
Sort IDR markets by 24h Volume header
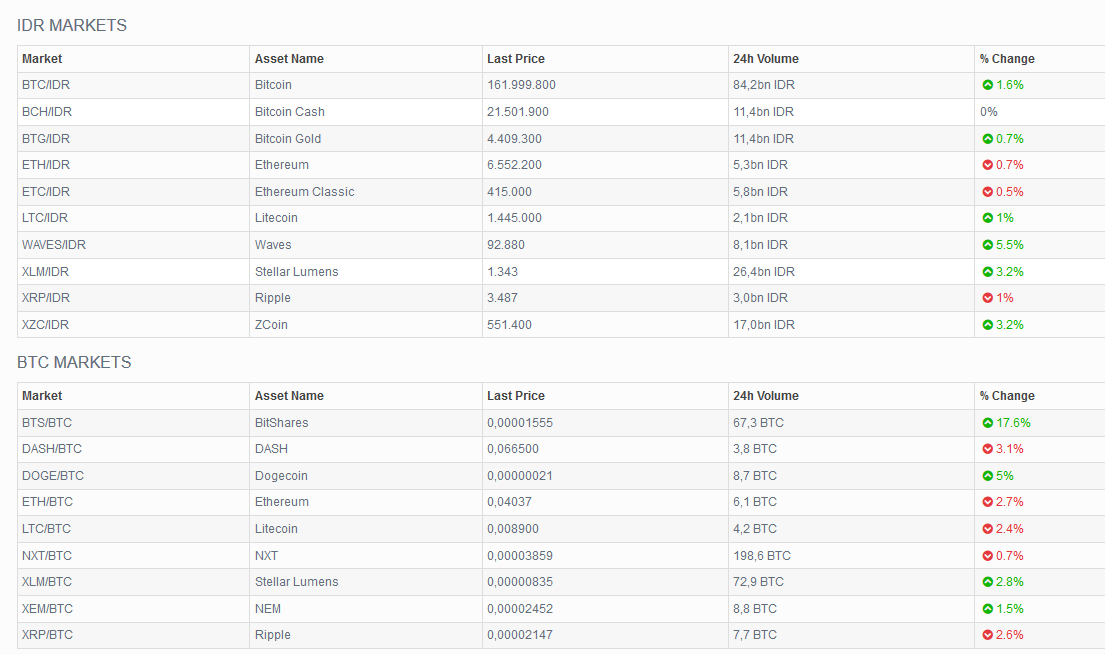click(x=766, y=59)
